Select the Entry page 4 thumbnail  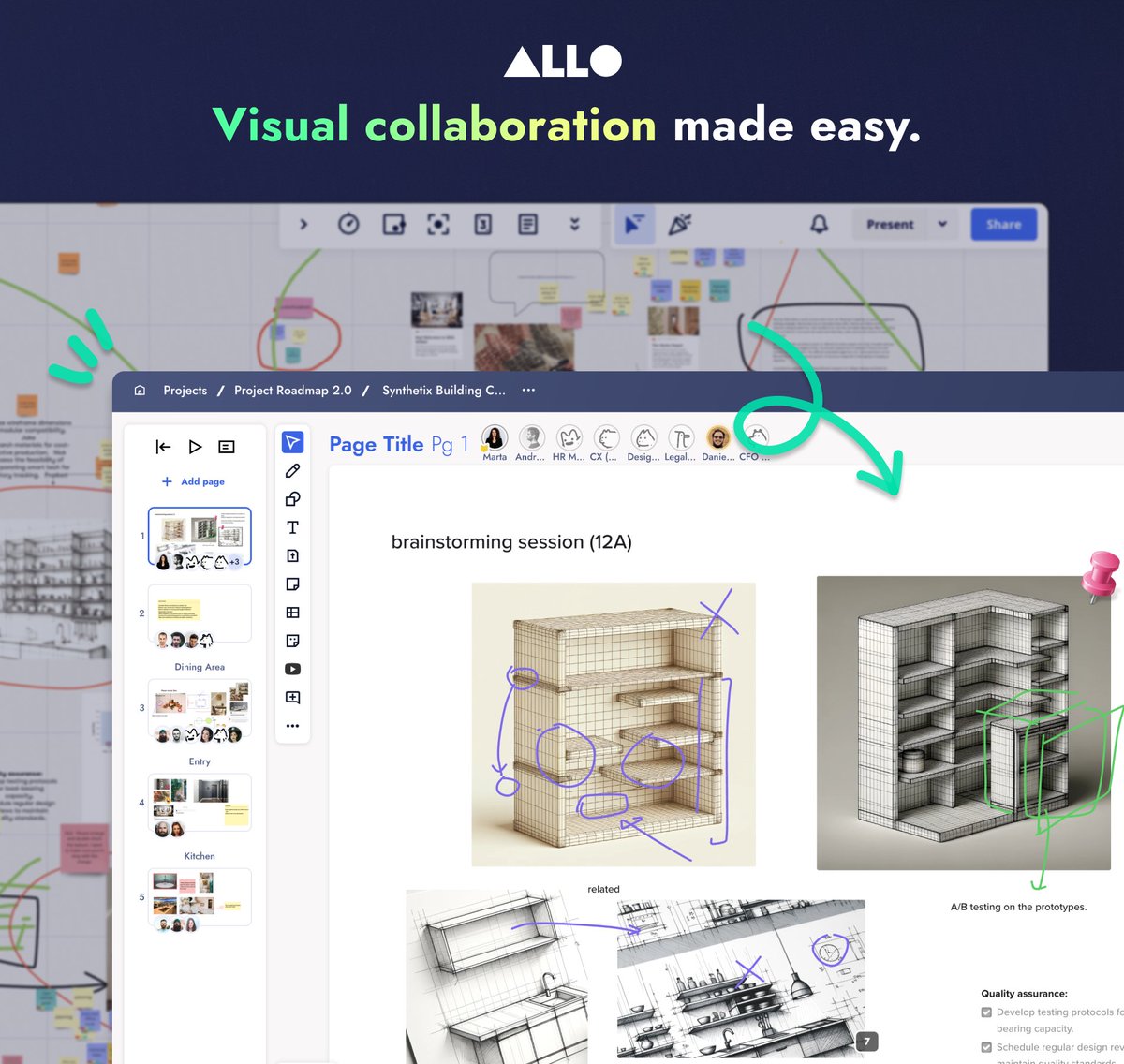coord(200,803)
